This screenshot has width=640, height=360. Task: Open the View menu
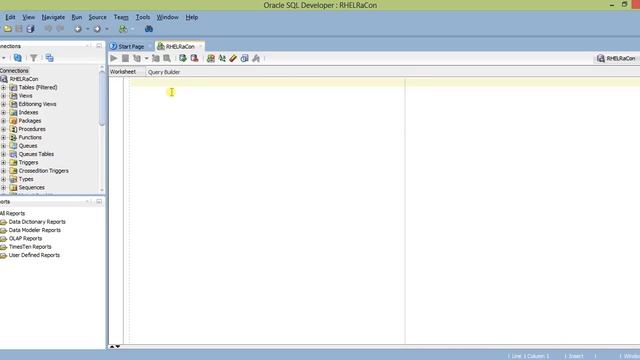point(28,17)
